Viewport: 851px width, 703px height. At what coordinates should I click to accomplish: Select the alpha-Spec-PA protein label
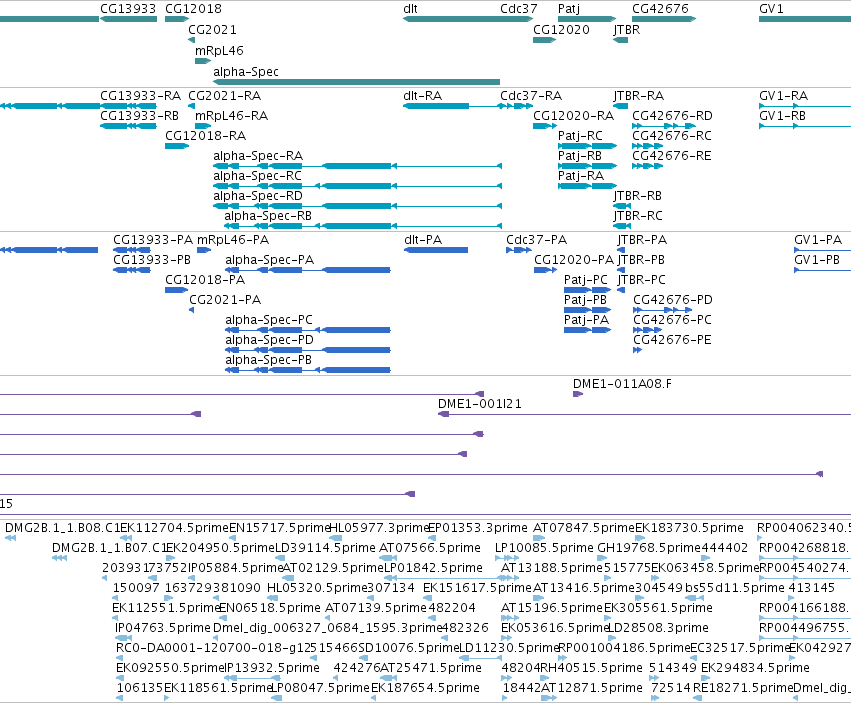coord(270,260)
